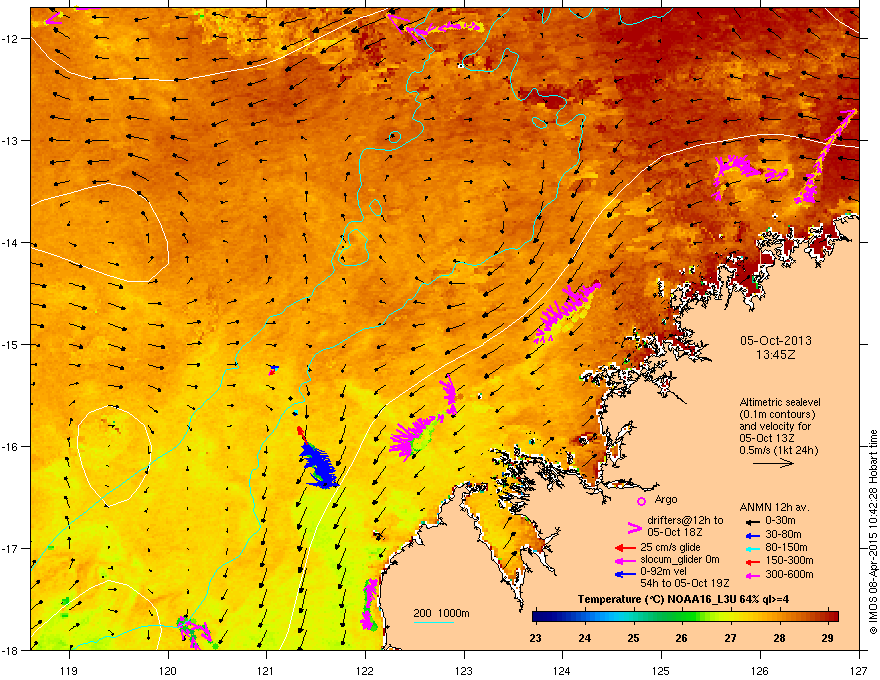
Task: Click the 'Temperature (°C) NOAA16_L3U 64% ql>=4' title
Action: 683,599
